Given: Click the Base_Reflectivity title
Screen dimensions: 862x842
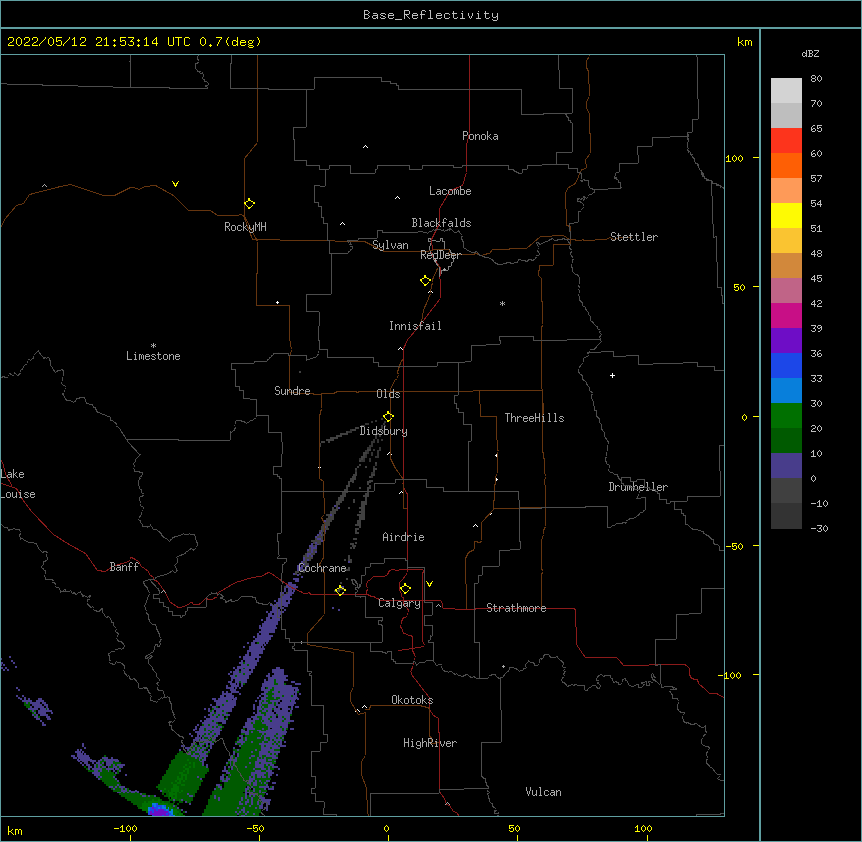Looking at the screenshot, I should pos(431,15).
